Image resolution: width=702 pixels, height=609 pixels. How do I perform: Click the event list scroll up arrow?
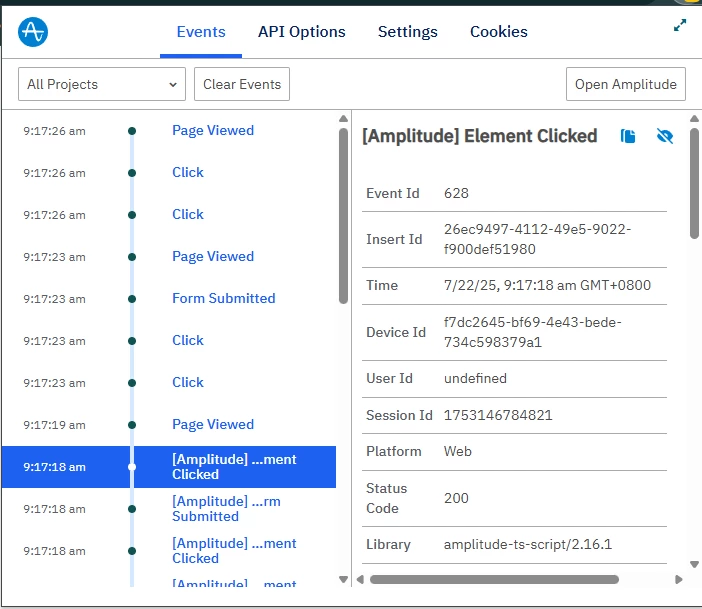click(343, 119)
